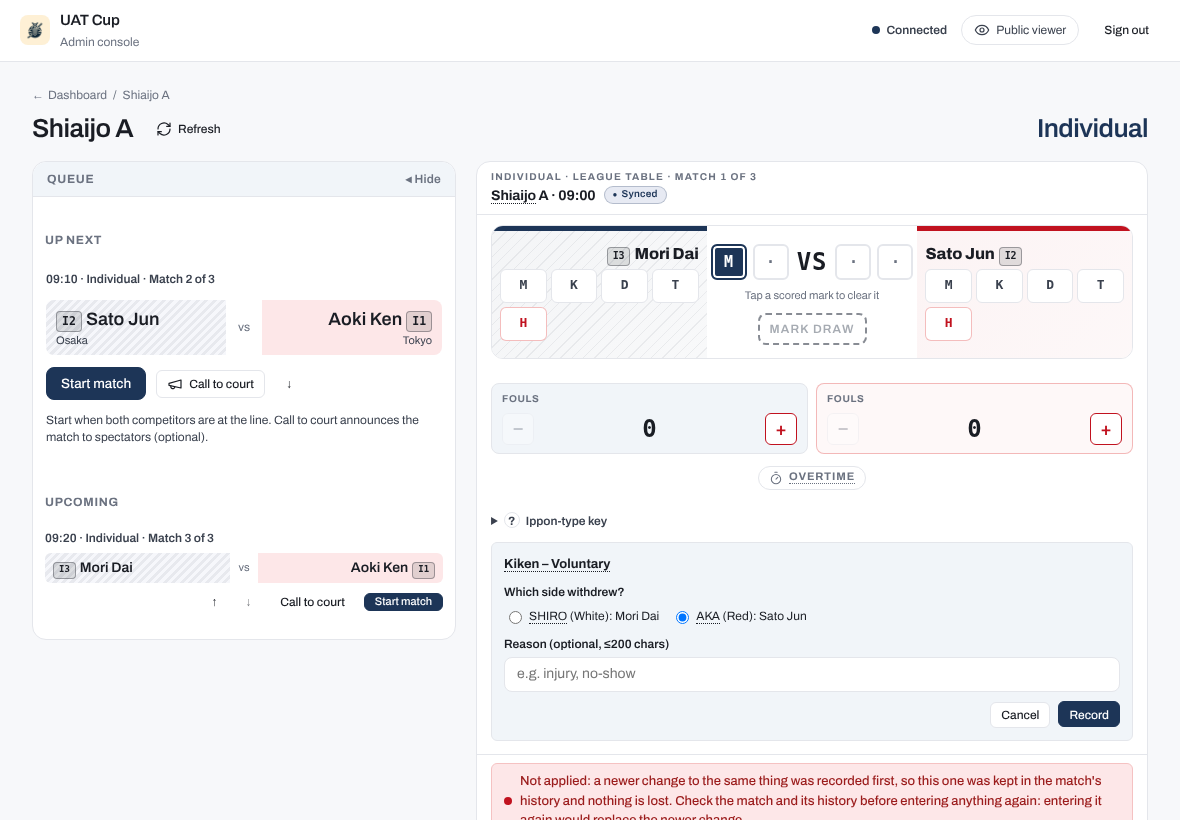Click the Shiaijo A · 09:00 label

[543, 196]
